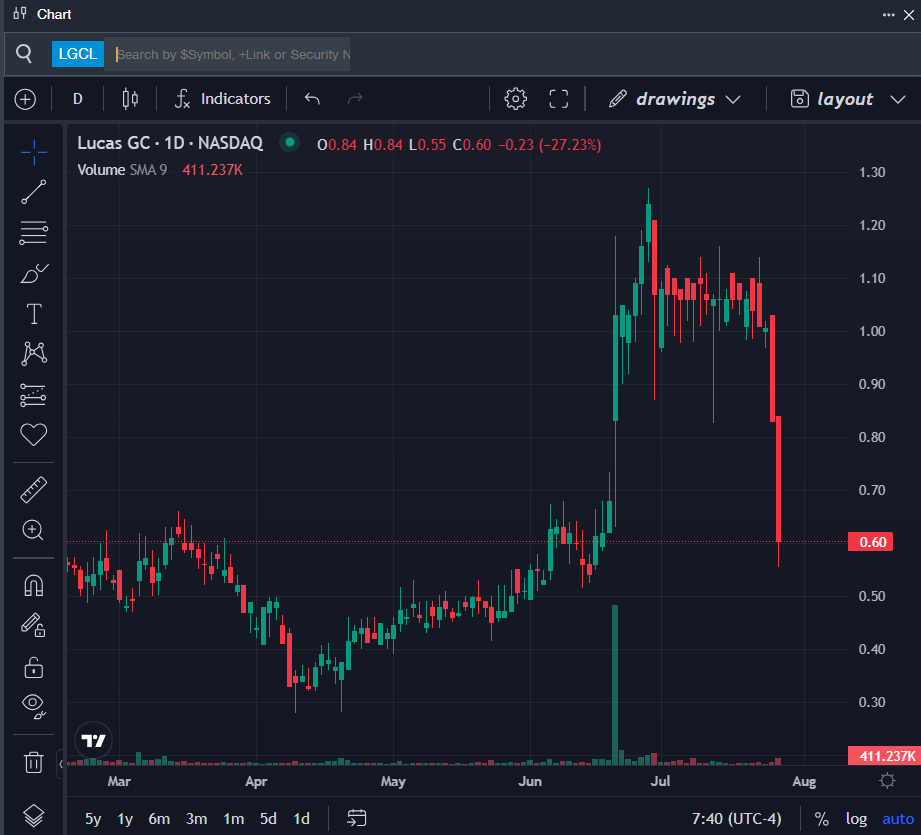Viewport: 921px width, 835px height.
Task: Open the D interval selector
Action: tap(78, 99)
